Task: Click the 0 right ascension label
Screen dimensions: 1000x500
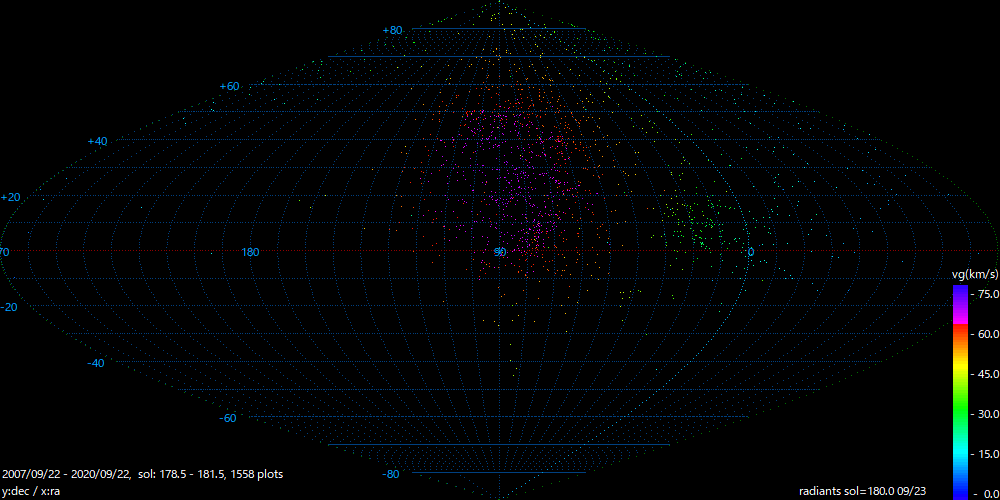Action: (751, 252)
